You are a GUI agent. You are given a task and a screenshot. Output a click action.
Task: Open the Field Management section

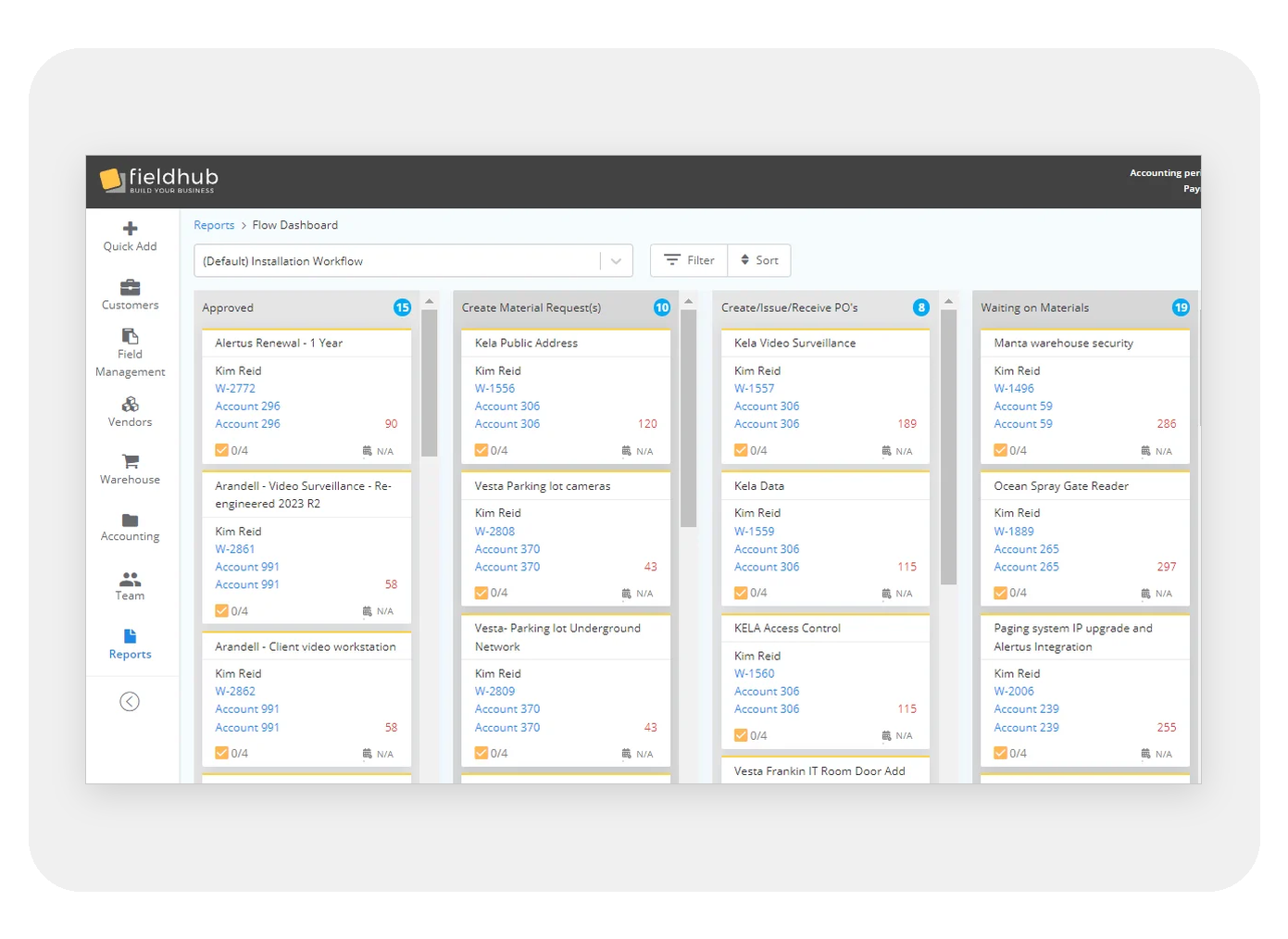(130, 353)
